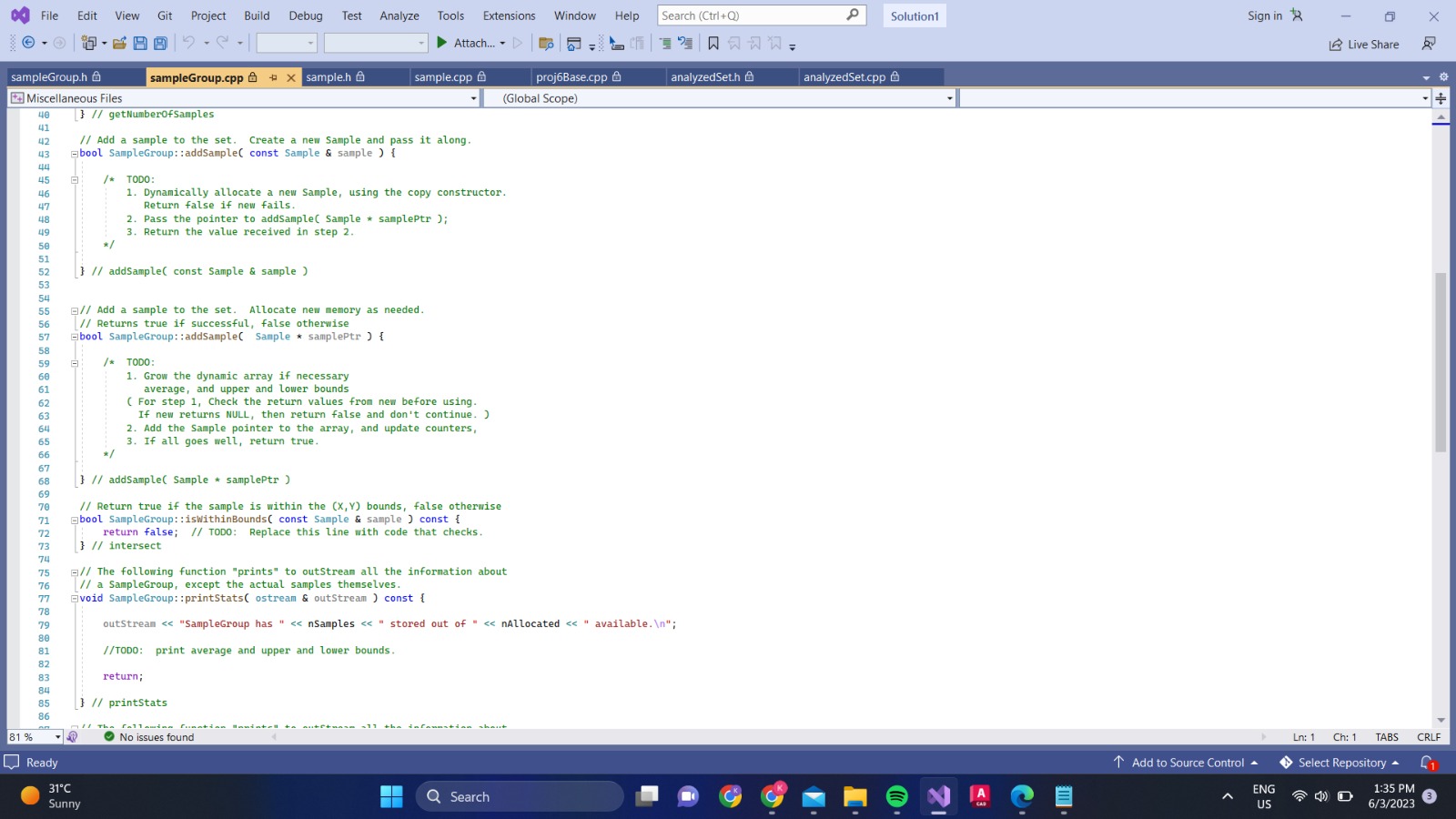The width and height of the screenshot is (1456, 819).
Task: Toggle a bookmark using the bookmark icon
Action: (713, 43)
